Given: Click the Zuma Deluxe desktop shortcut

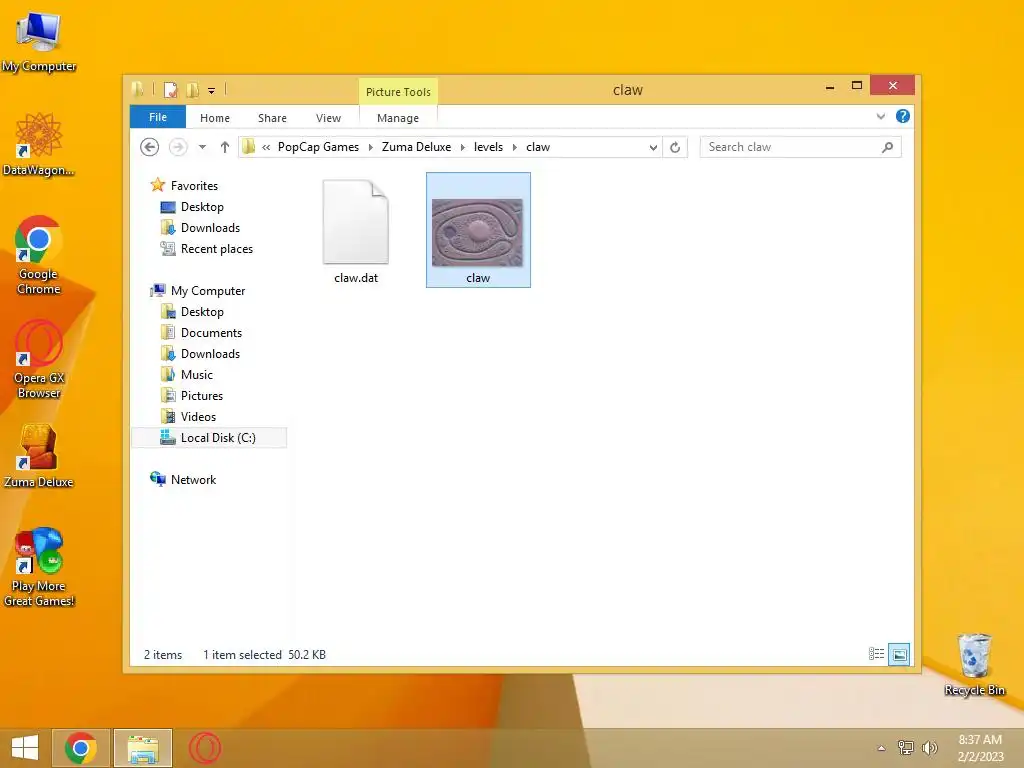Looking at the screenshot, I should [39, 456].
